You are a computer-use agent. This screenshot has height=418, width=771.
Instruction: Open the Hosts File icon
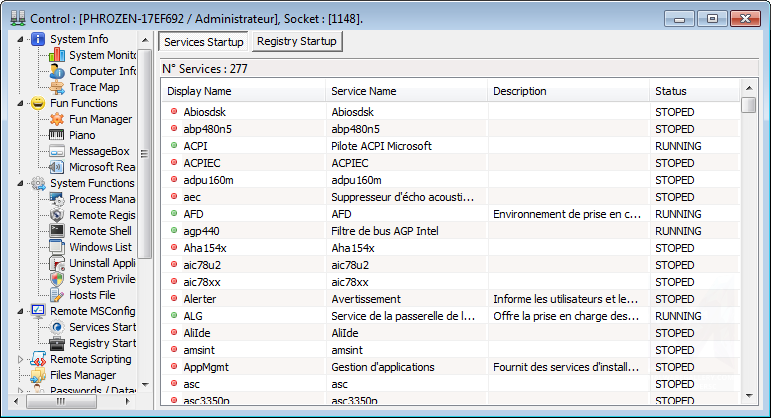point(57,295)
